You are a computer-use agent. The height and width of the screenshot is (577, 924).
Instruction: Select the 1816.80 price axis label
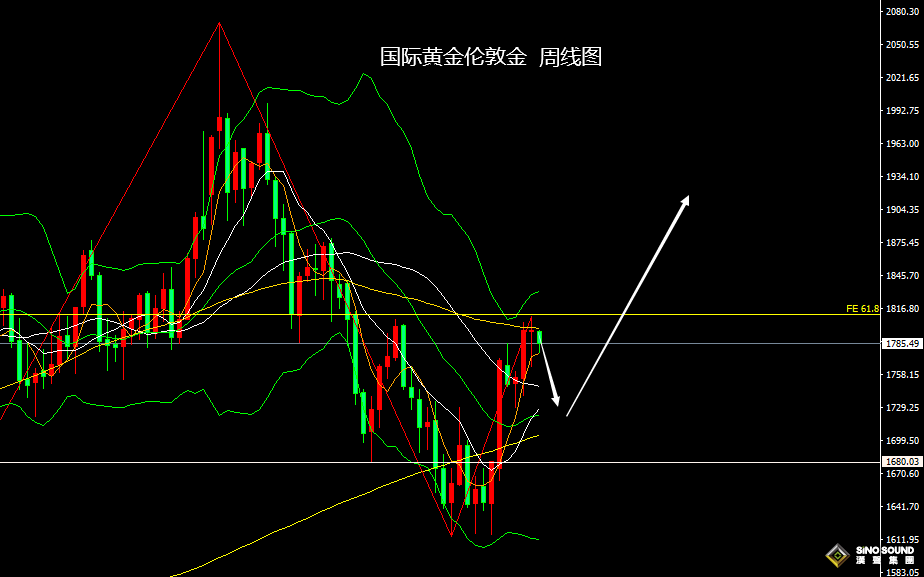[903, 308]
